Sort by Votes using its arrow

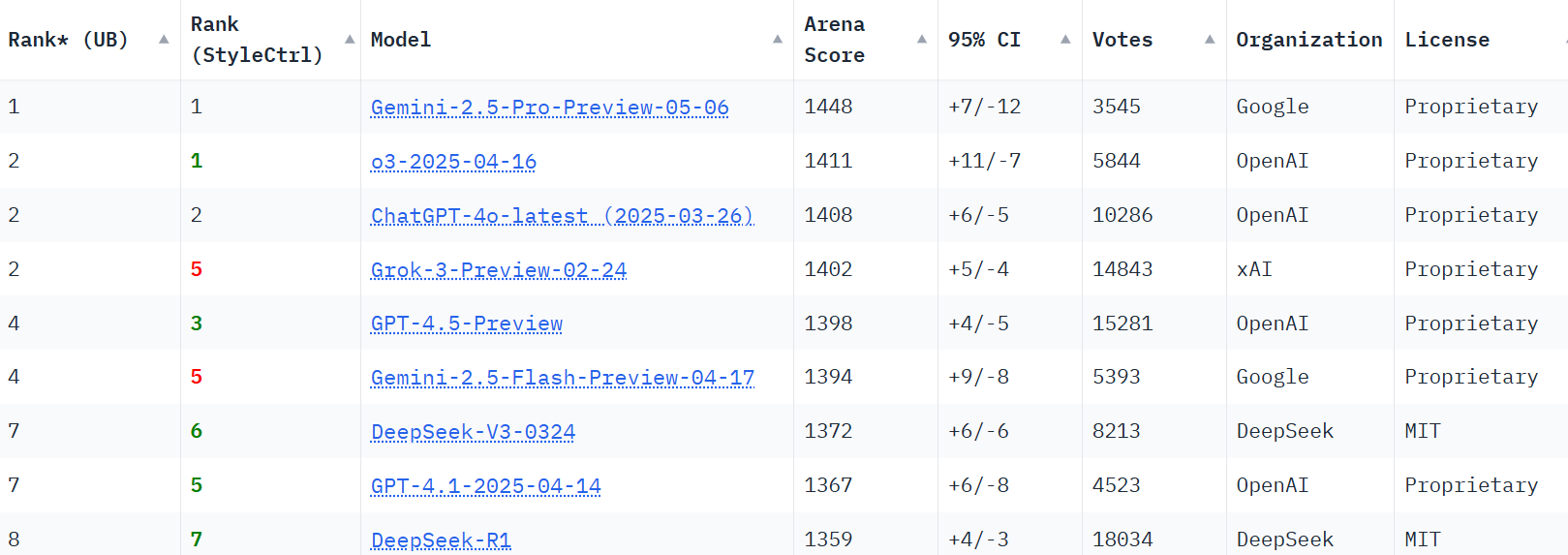click(x=1210, y=40)
